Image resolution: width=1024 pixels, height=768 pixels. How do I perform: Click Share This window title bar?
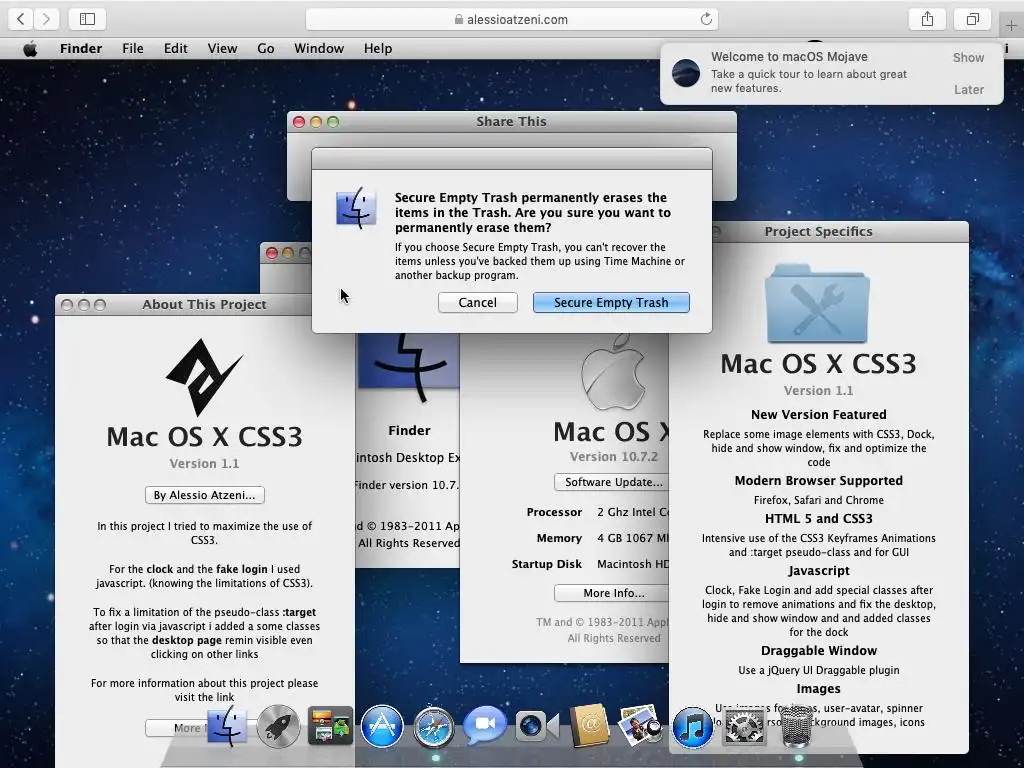click(x=512, y=121)
